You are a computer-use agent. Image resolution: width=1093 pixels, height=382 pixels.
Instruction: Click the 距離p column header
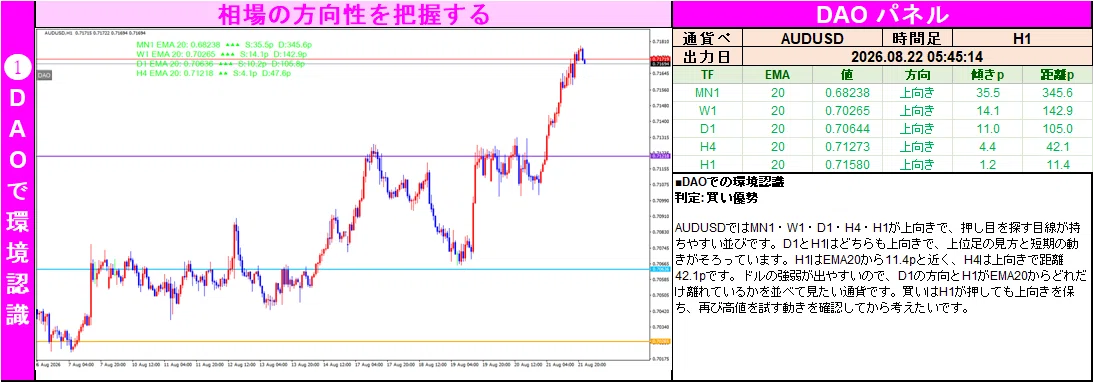pyautogui.click(x=1056, y=75)
